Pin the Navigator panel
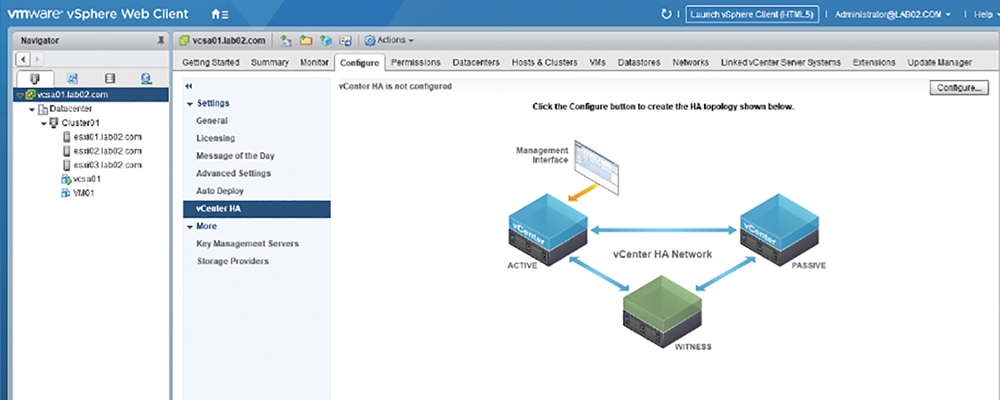The width and height of the screenshot is (1000, 400). tap(161, 40)
